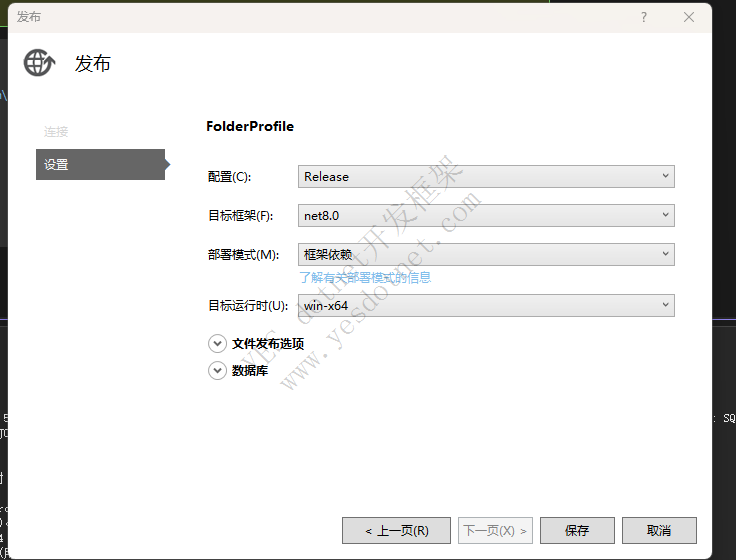
Task: Click chevron icon beside 文件发布选项
Action: (217, 343)
